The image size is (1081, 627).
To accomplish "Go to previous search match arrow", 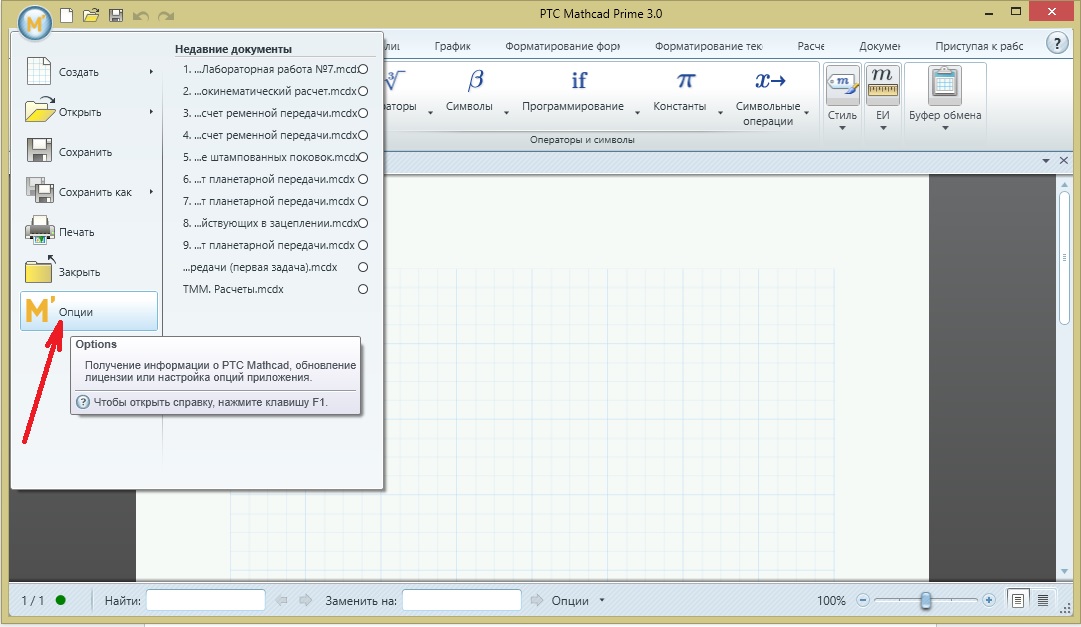I will (281, 600).
